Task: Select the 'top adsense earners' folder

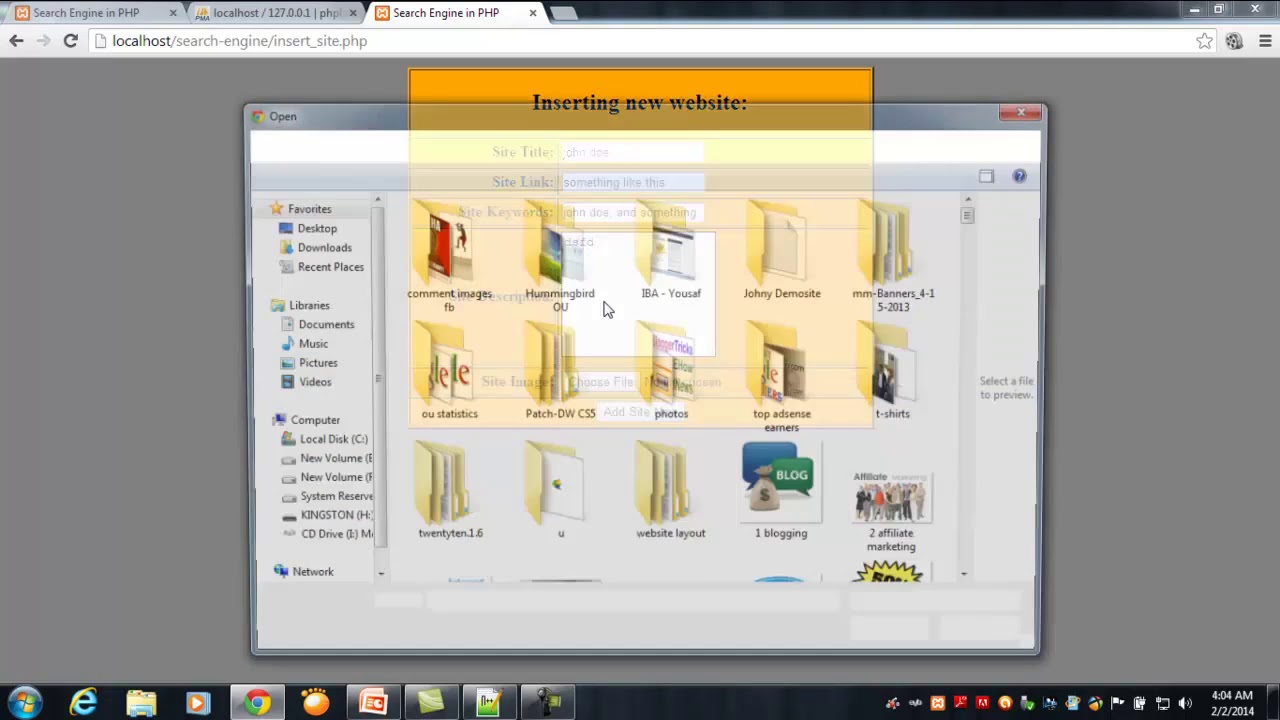Action: click(x=782, y=378)
